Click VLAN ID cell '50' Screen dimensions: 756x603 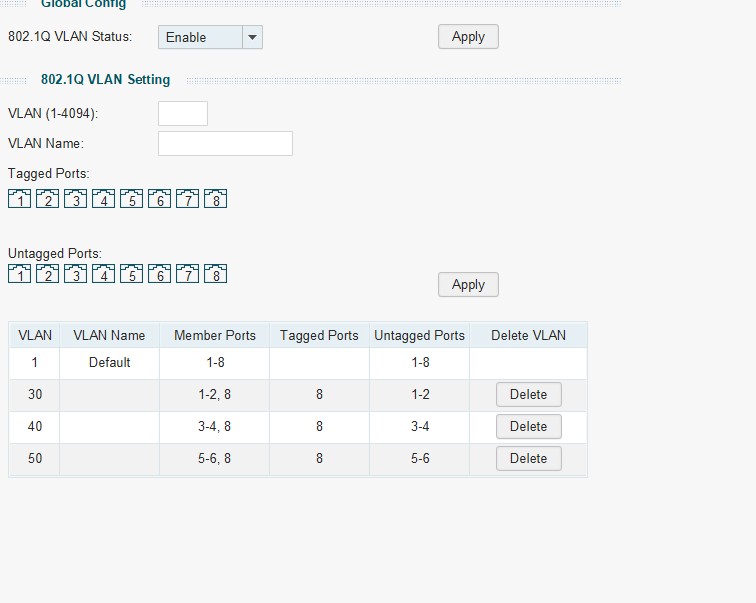tap(34, 458)
